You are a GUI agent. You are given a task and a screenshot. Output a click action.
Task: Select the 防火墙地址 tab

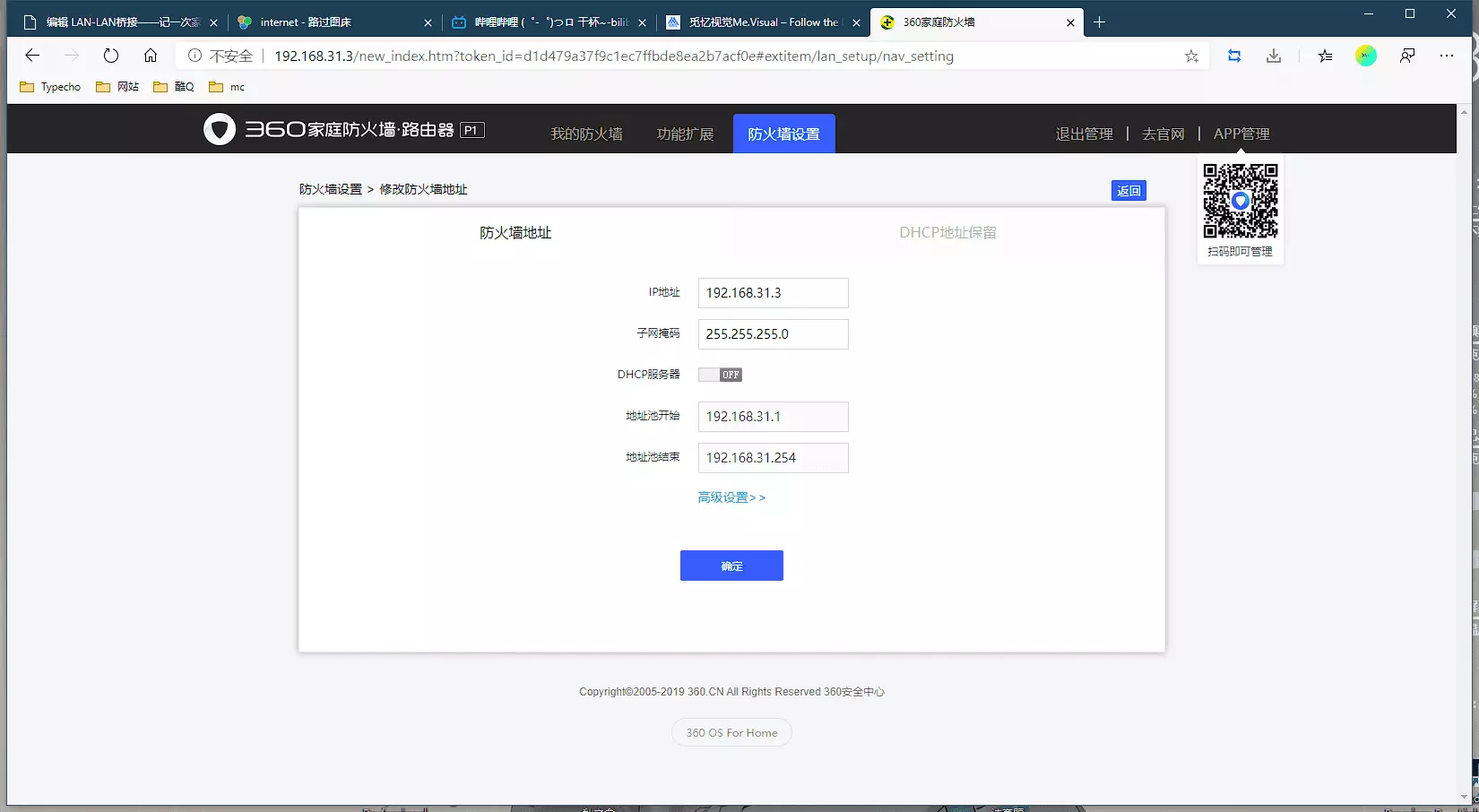(x=515, y=232)
